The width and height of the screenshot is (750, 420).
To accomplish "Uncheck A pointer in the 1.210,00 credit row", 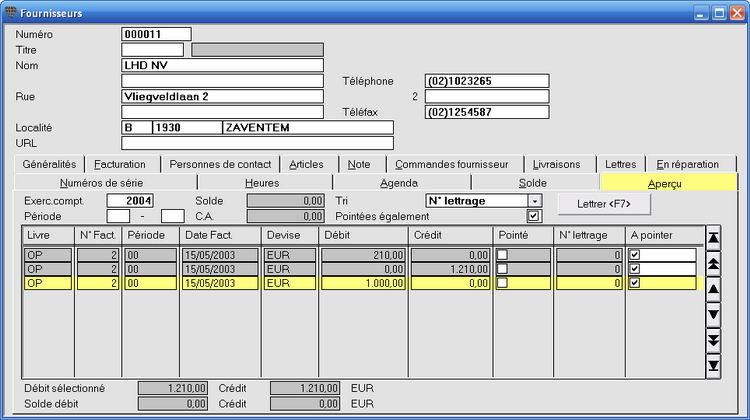I will pyautogui.click(x=635, y=269).
